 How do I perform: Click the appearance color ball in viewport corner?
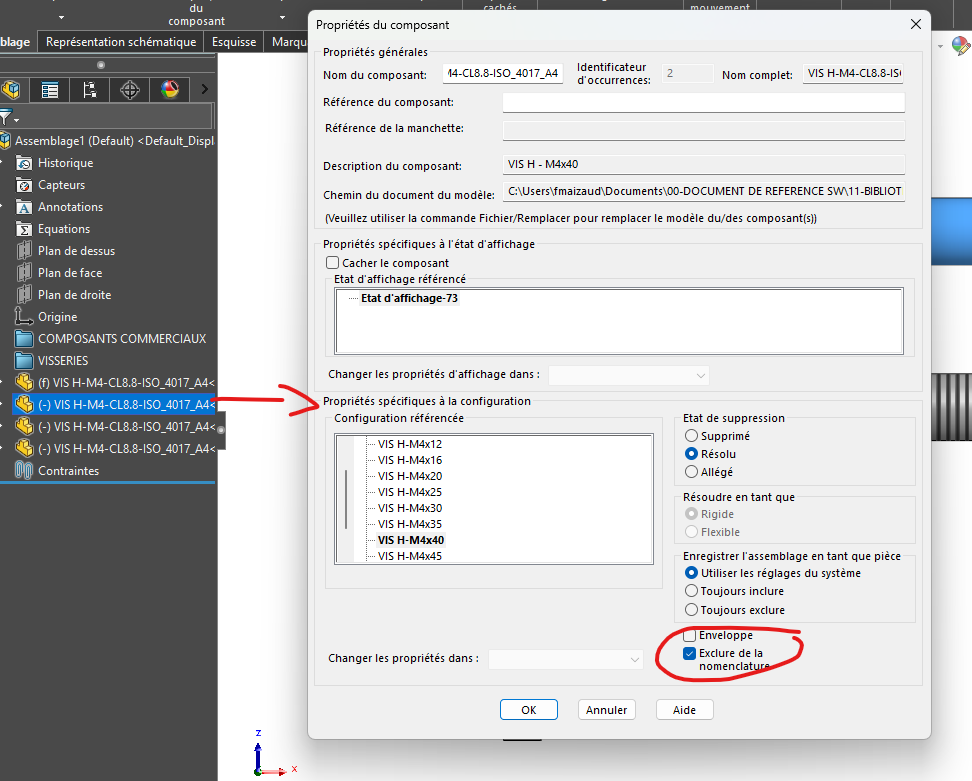point(959,46)
